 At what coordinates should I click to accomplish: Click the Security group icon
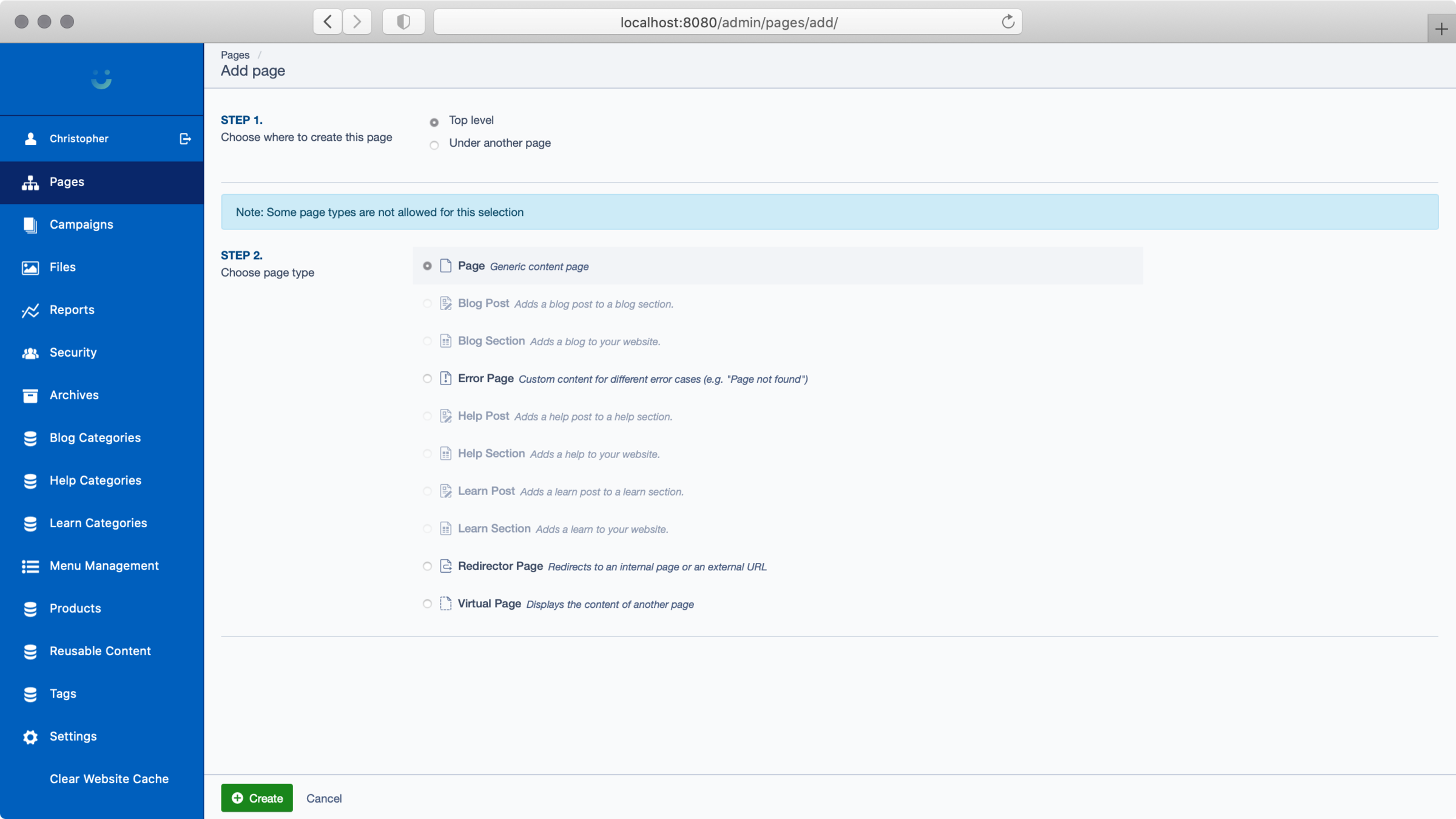[30, 353]
